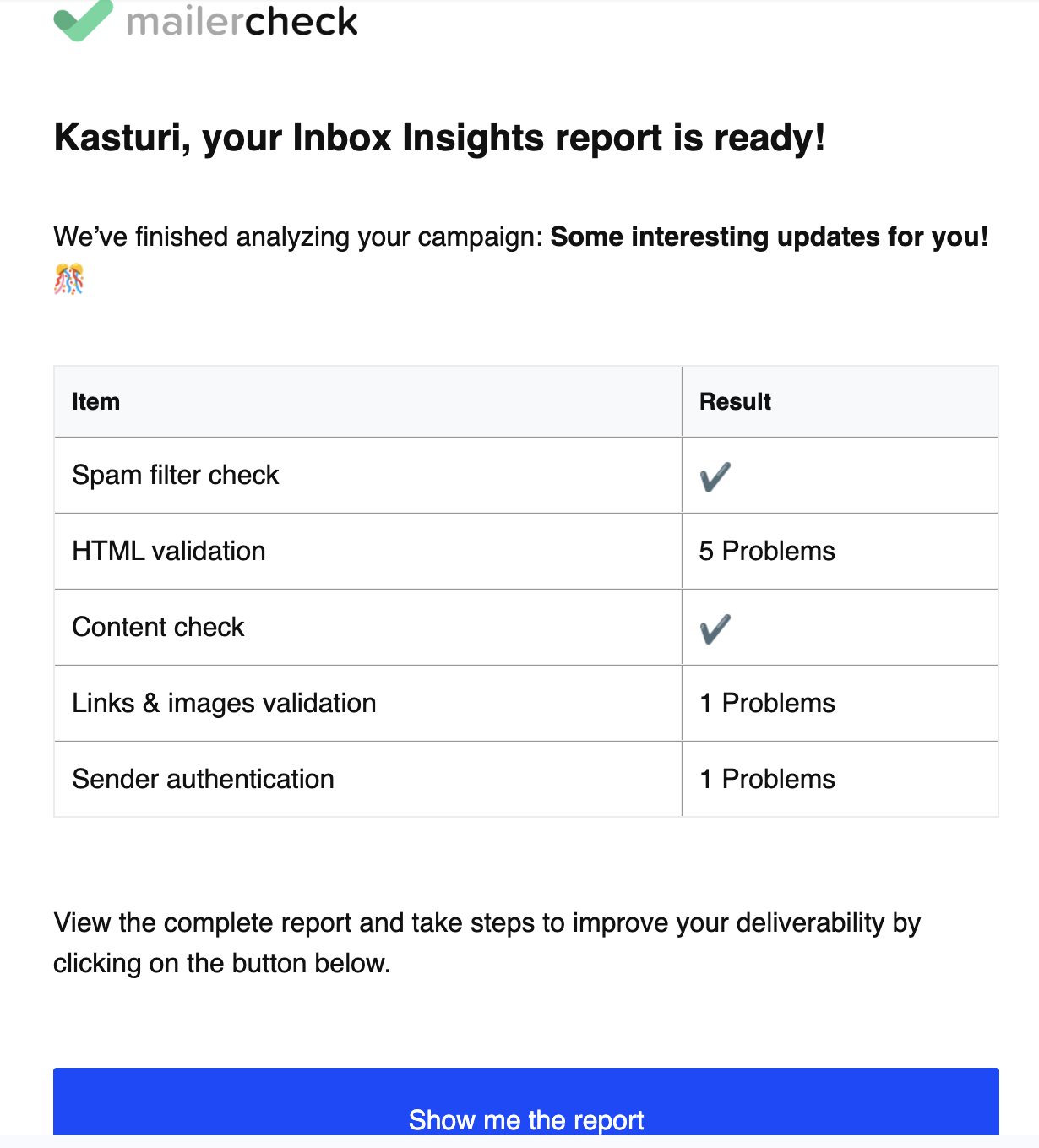Click the mailercheck brand name text
1039x1148 pixels.
pyautogui.click(x=242, y=22)
